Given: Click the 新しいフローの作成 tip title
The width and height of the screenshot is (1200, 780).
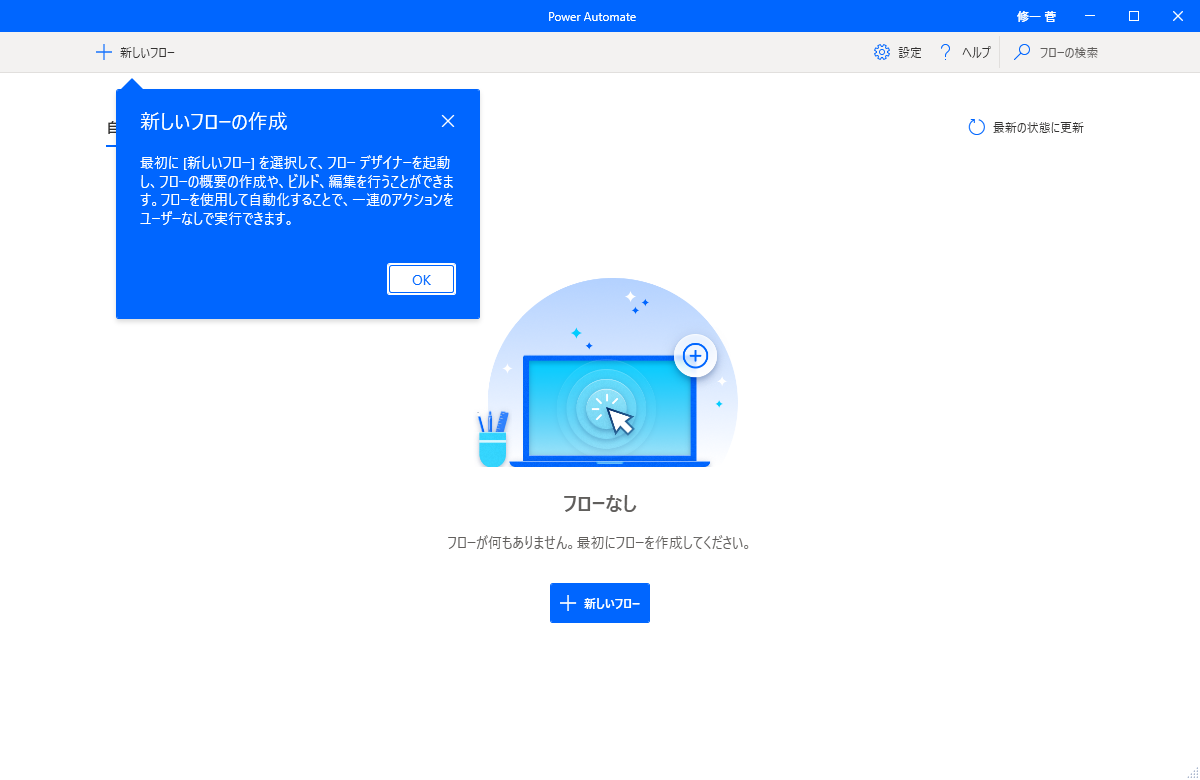Looking at the screenshot, I should coord(214,122).
